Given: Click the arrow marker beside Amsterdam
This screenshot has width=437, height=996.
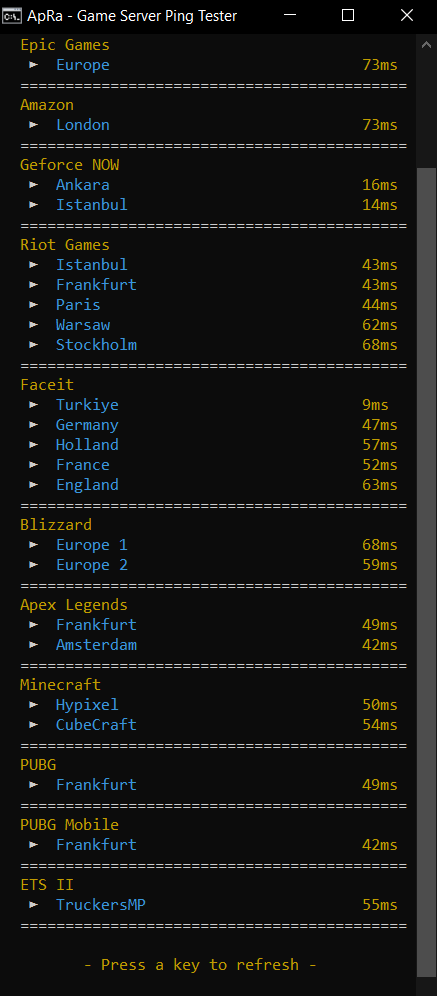Looking at the screenshot, I should point(34,645).
